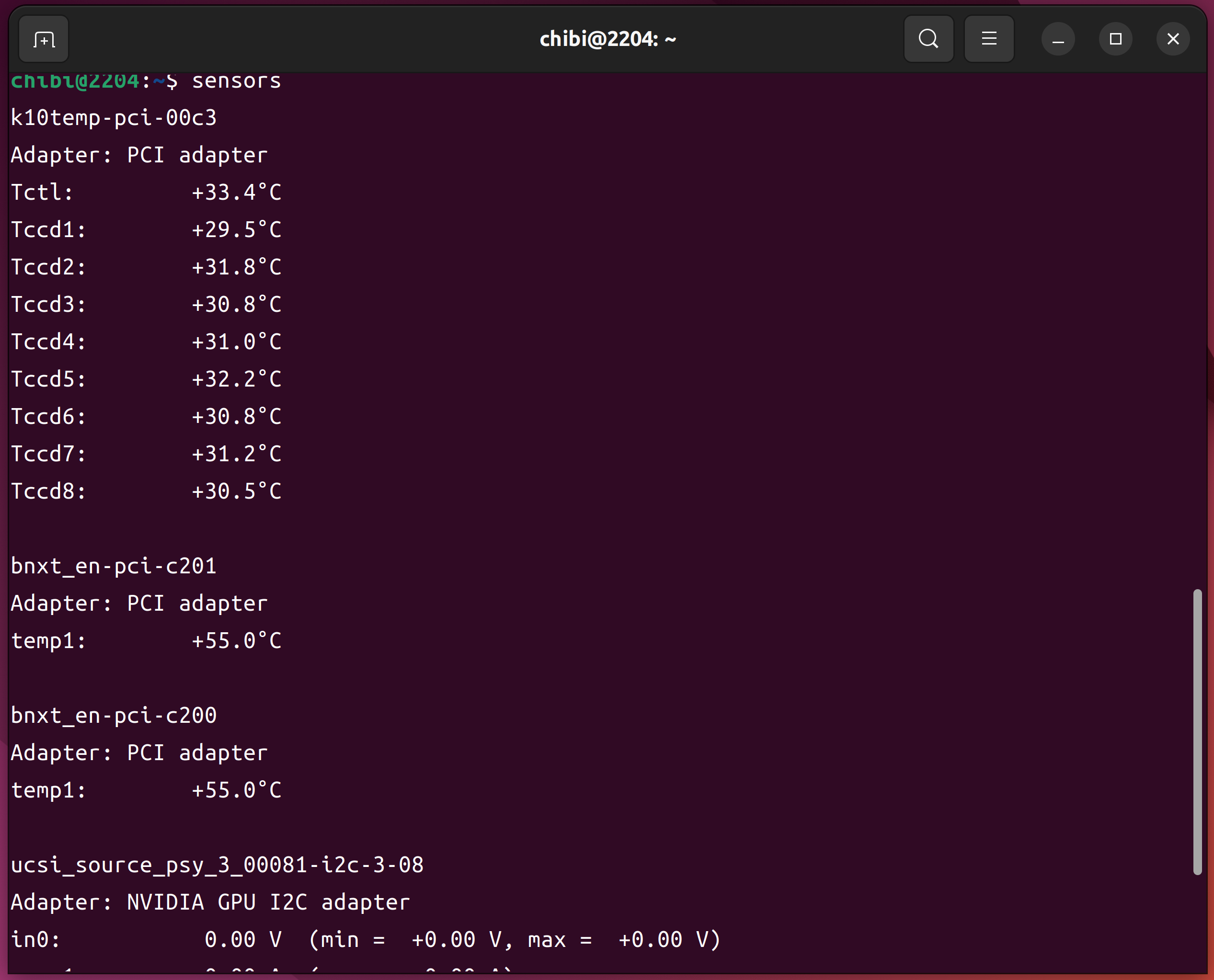Image resolution: width=1214 pixels, height=980 pixels.
Task: Click the sensors command text
Action: (236, 81)
